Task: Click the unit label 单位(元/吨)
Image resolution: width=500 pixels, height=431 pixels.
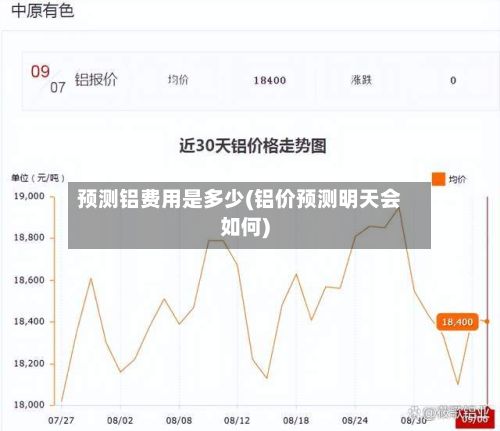Action: (38, 178)
